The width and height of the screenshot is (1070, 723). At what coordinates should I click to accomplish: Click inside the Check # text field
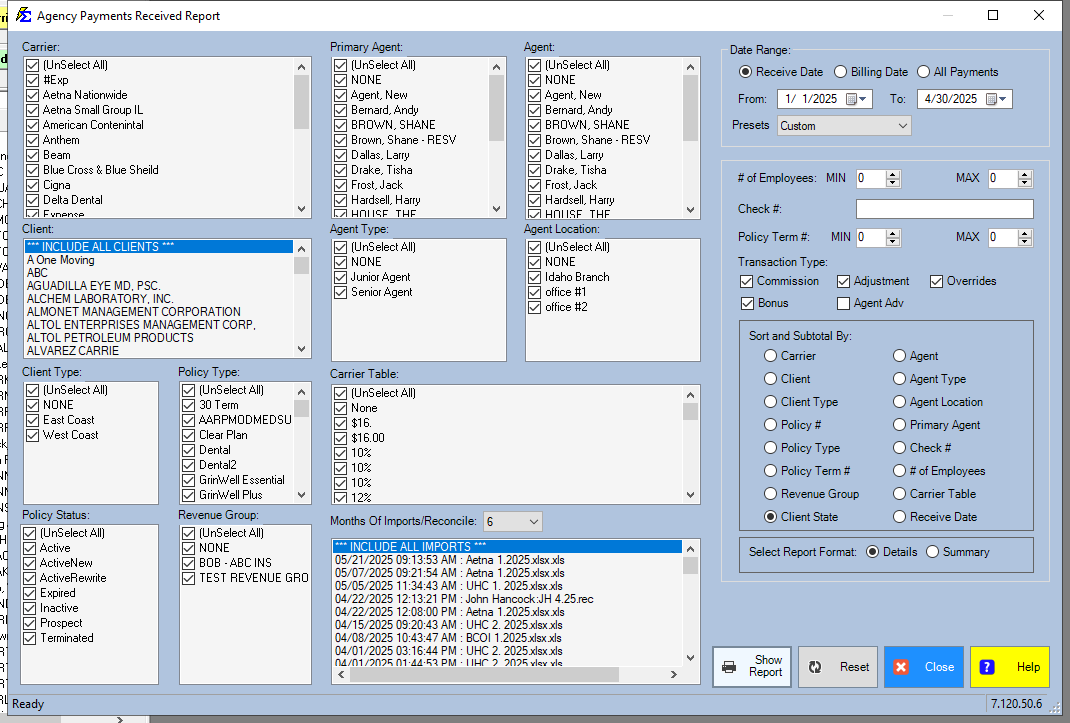[944, 209]
